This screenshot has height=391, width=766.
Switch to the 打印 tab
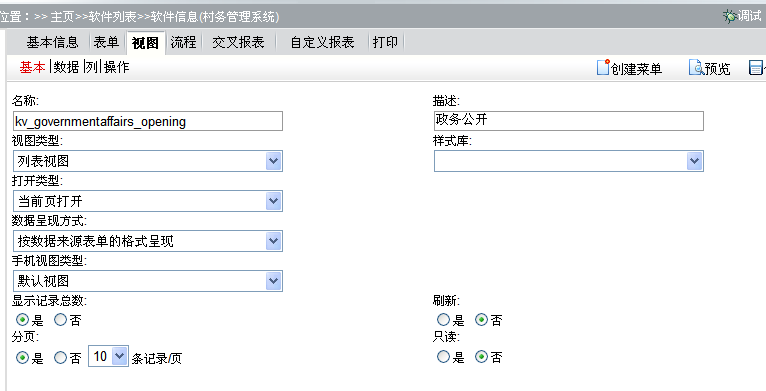(385, 43)
